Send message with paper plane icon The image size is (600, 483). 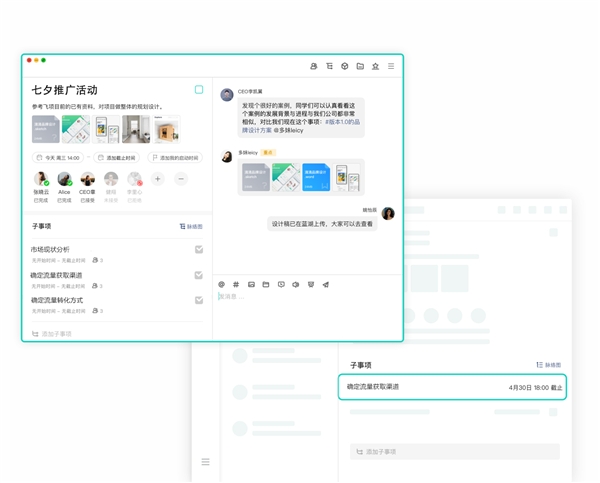tap(326, 284)
